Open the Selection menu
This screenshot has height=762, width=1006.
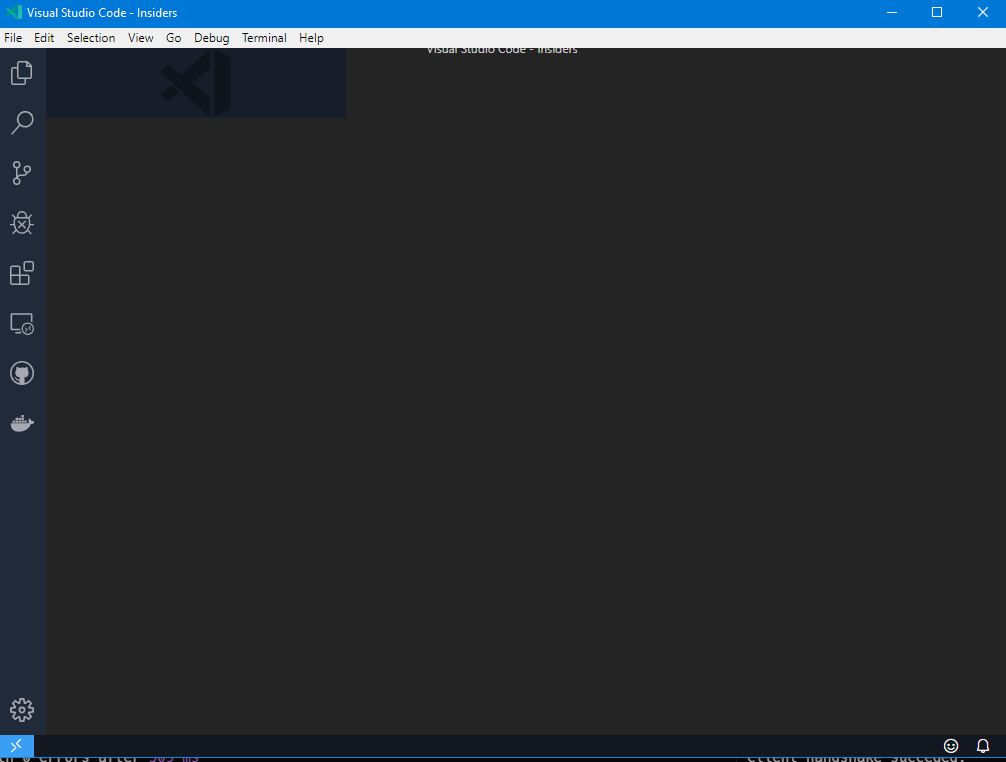click(x=91, y=38)
